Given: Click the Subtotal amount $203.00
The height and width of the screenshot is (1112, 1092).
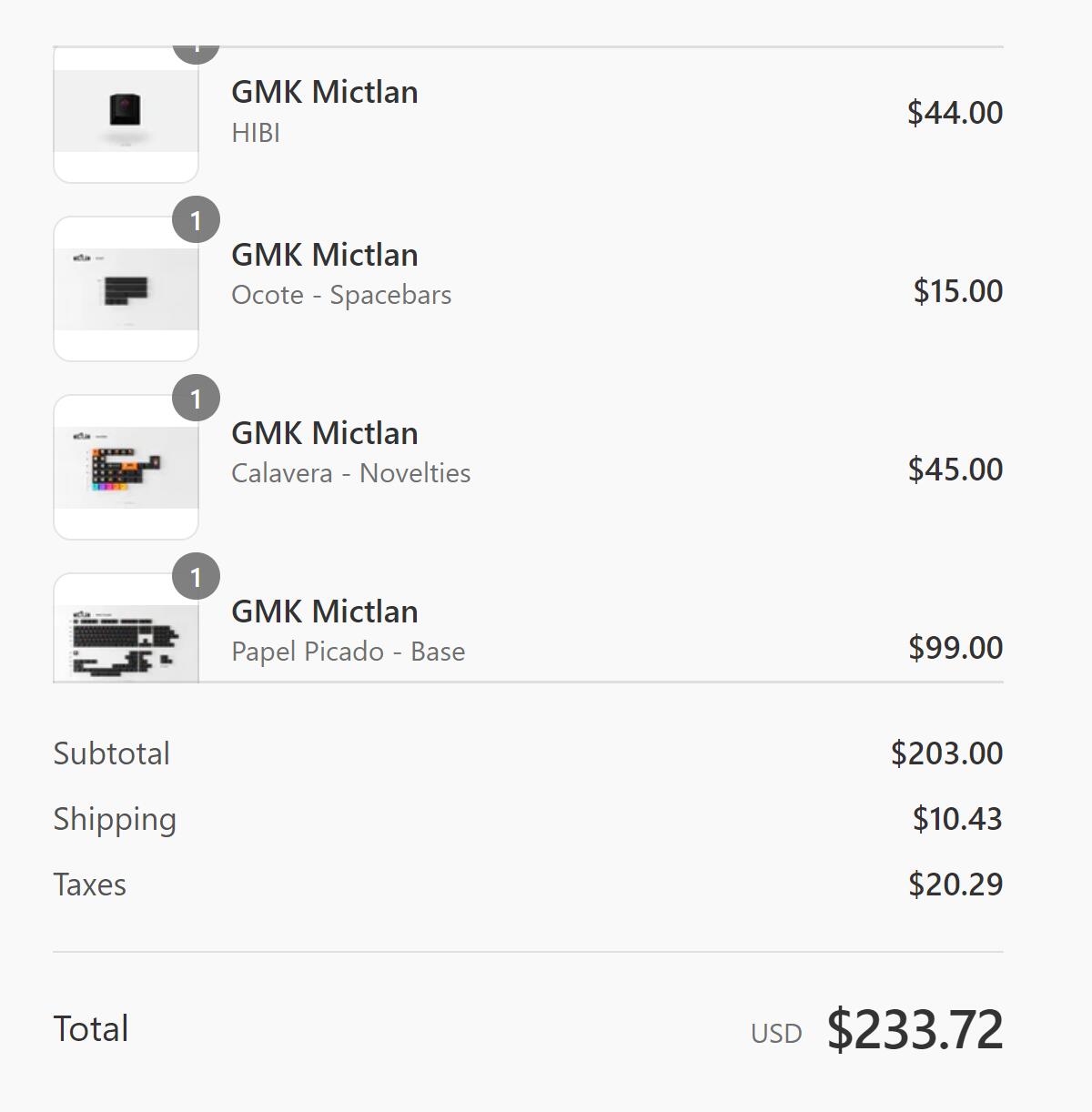Looking at the screenshot, I should [x=946, y=753].
